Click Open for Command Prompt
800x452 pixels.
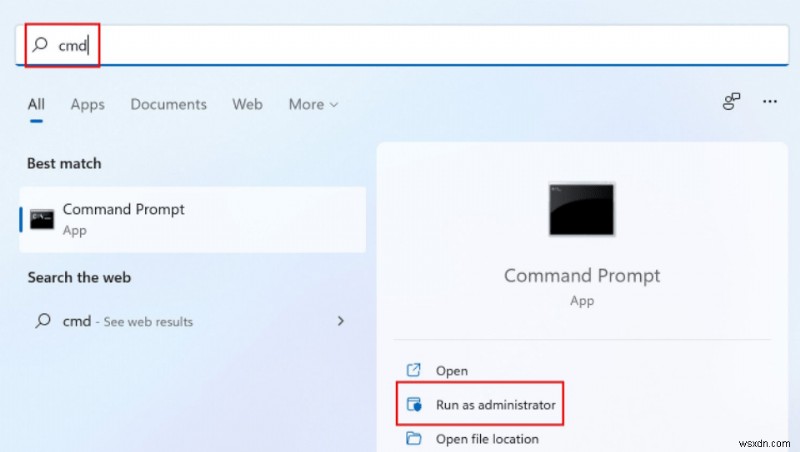coord(452,371)
